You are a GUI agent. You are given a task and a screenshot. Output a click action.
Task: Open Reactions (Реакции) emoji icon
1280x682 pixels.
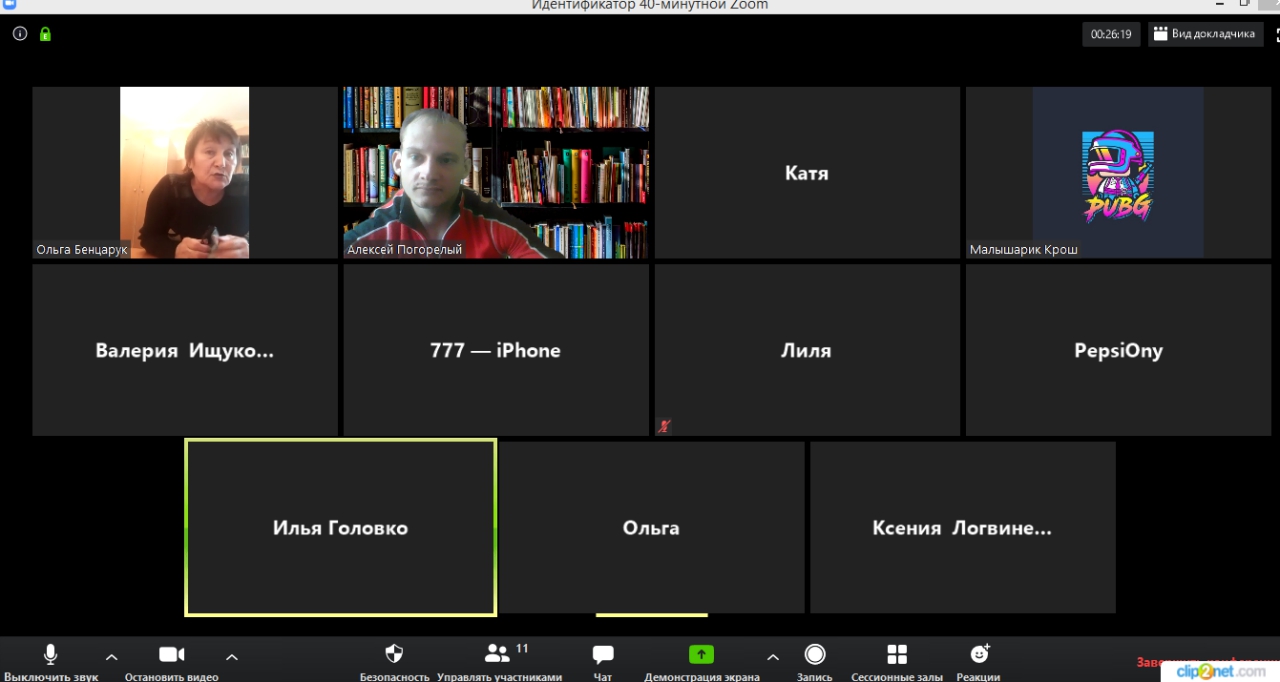click(x=979, y=655)
